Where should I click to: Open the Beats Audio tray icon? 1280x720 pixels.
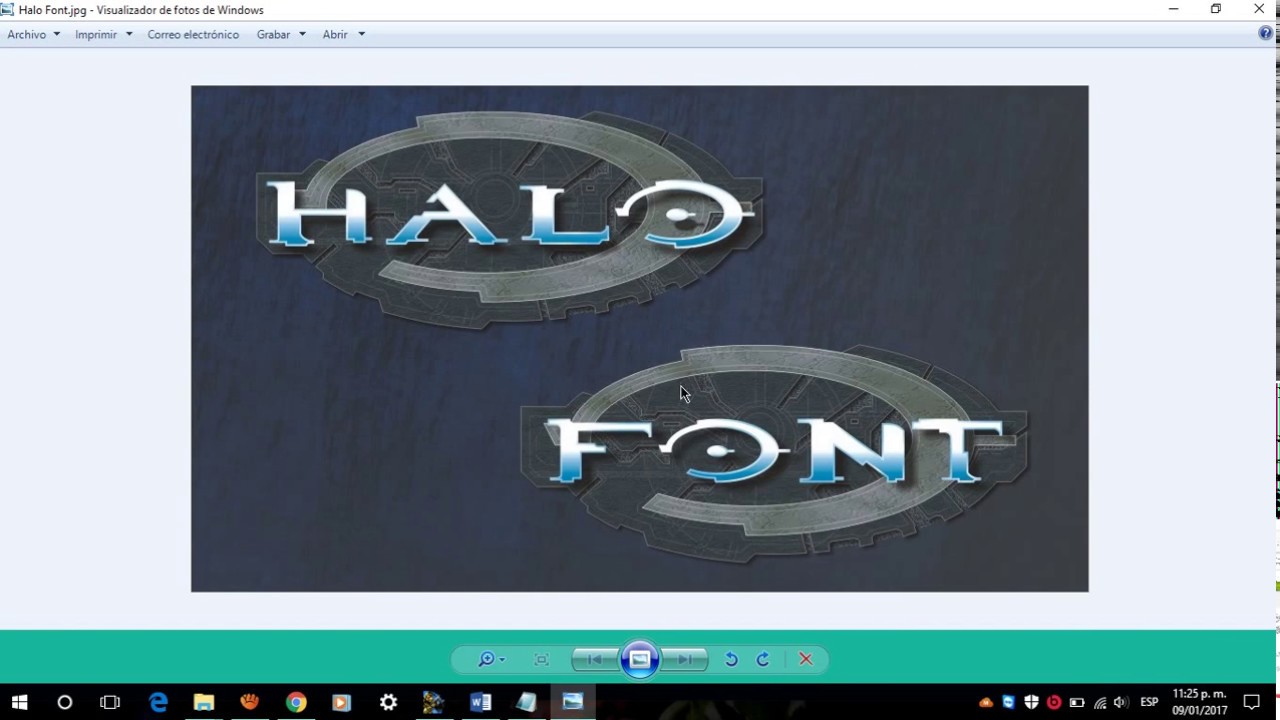tap(1054, 702)
